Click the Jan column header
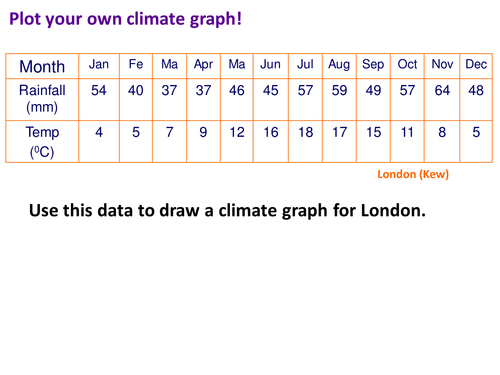Screen dimensions: 500x375 pos(99,64)
